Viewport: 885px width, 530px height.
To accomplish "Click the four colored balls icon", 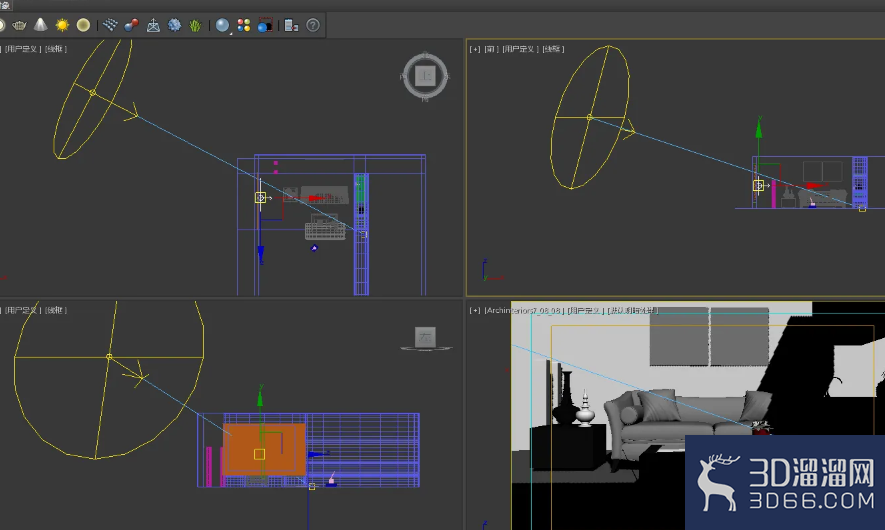I will 244,25.
